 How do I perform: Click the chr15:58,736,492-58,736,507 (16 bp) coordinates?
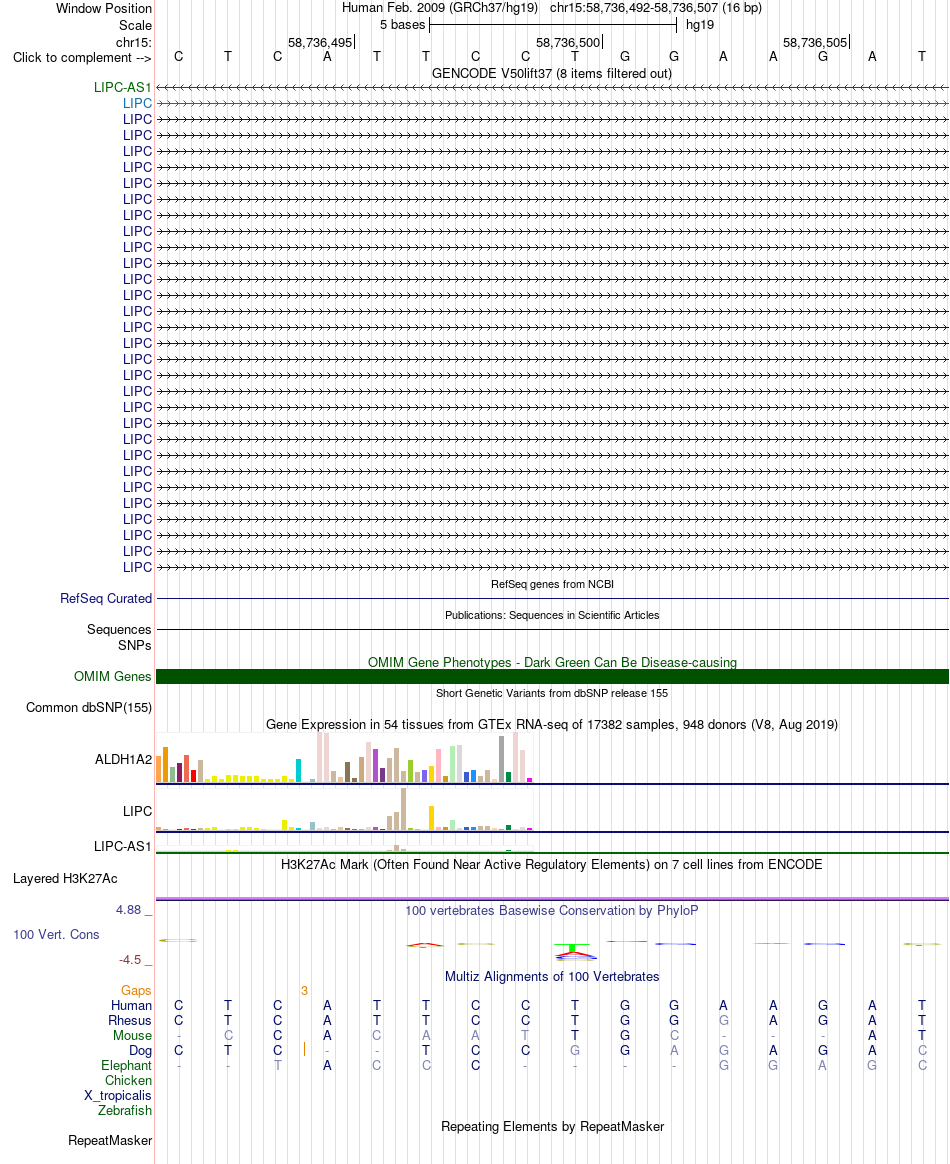coord(655,8)
